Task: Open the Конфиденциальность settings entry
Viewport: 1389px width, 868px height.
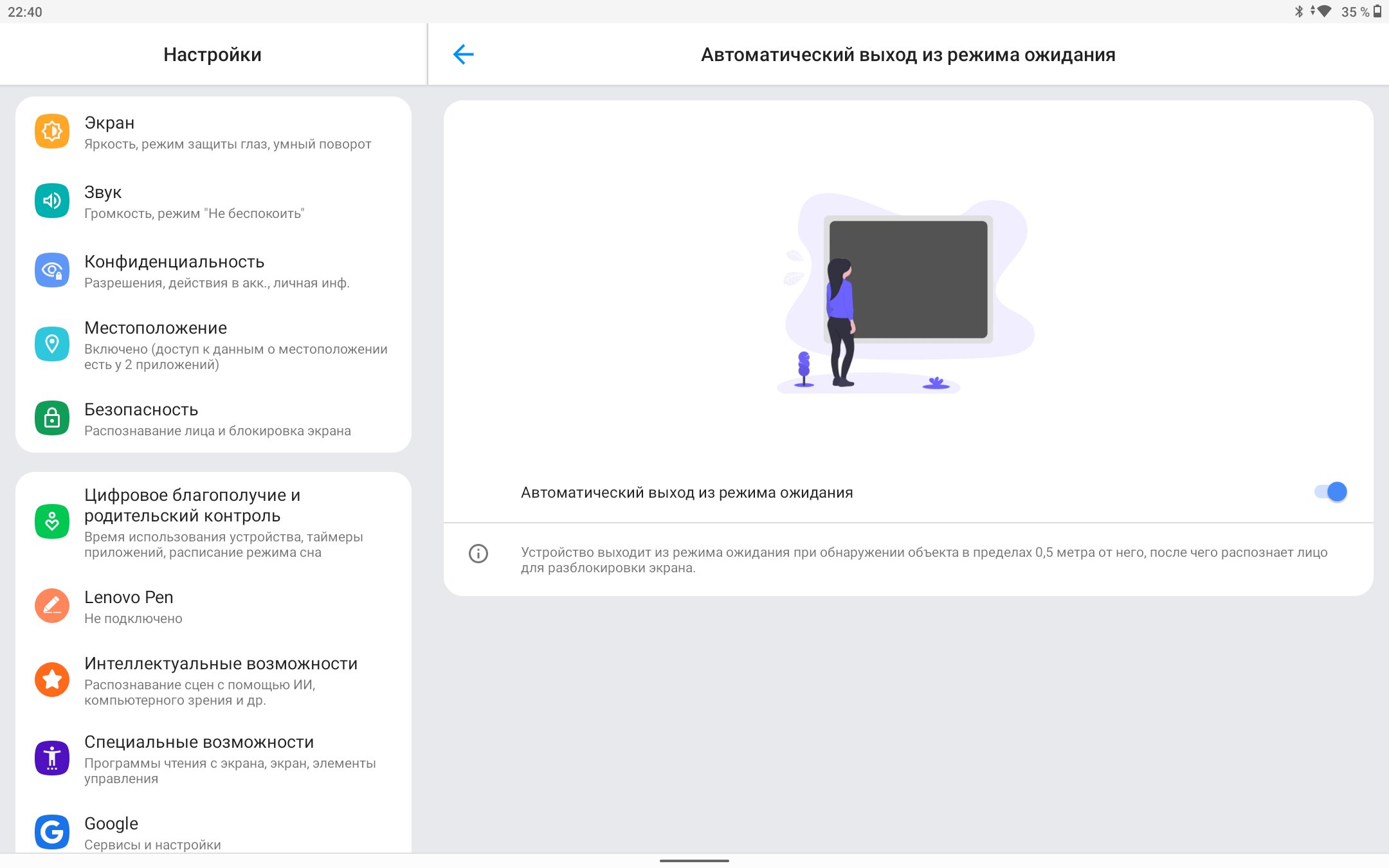Action: (174, 262)
